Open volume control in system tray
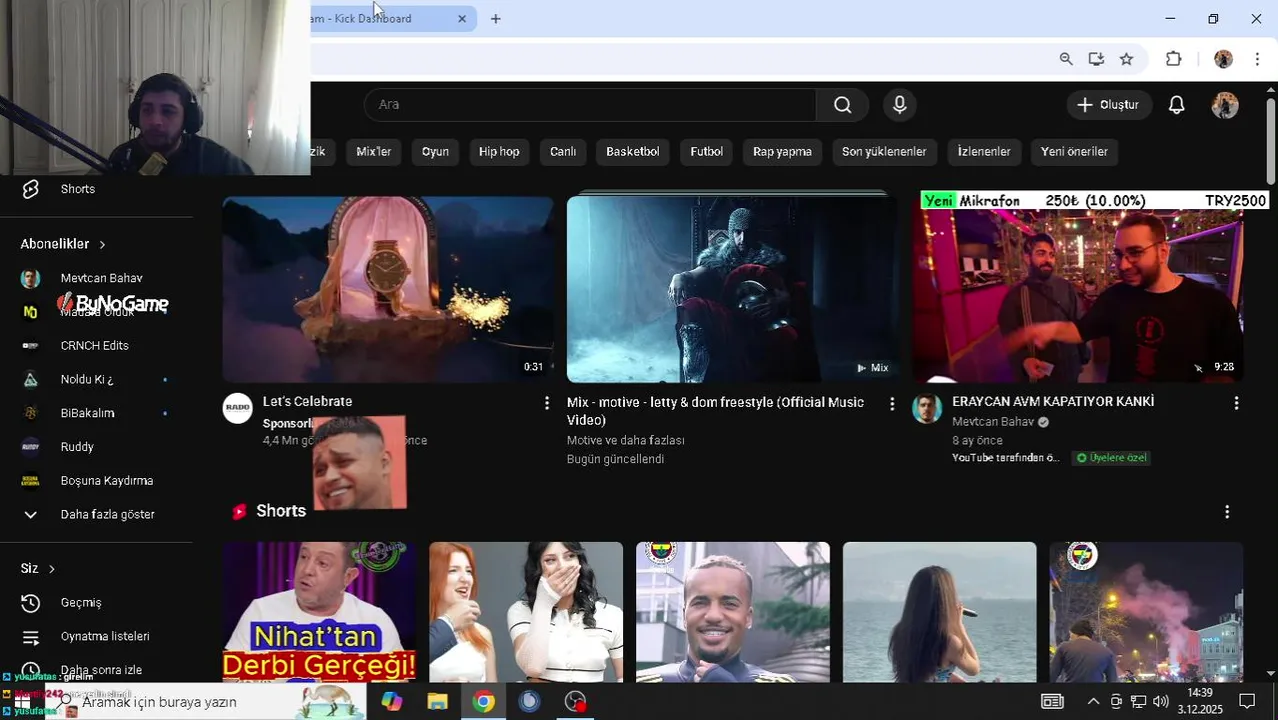Viewport: 1278px width, 720px height. (1161, 702)
